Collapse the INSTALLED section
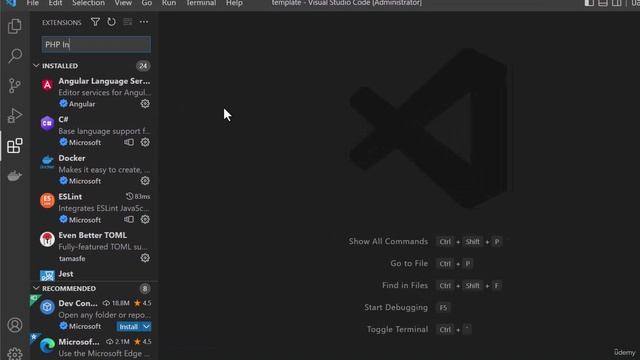This screenshot has height=360, width=640. 36,66
